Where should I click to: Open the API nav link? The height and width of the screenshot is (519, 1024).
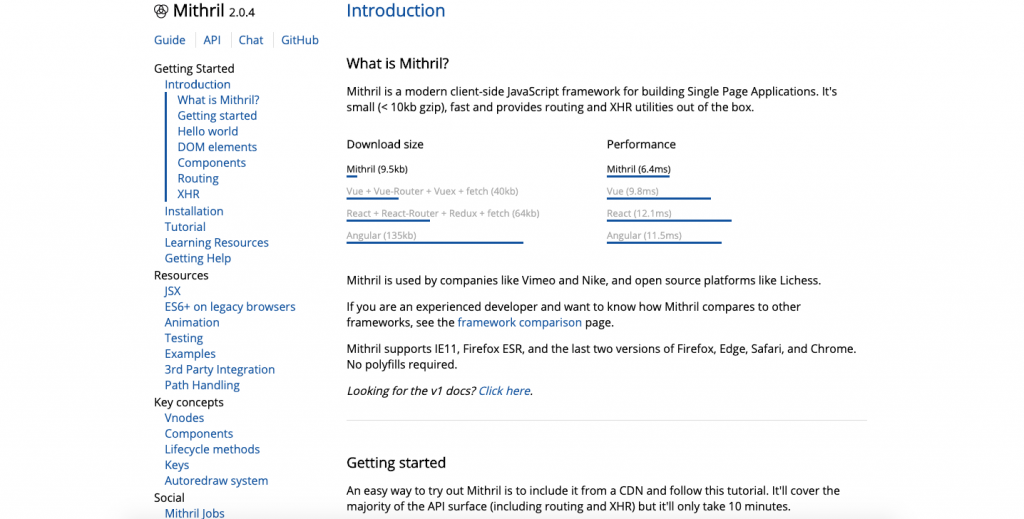tap(212, 40)
